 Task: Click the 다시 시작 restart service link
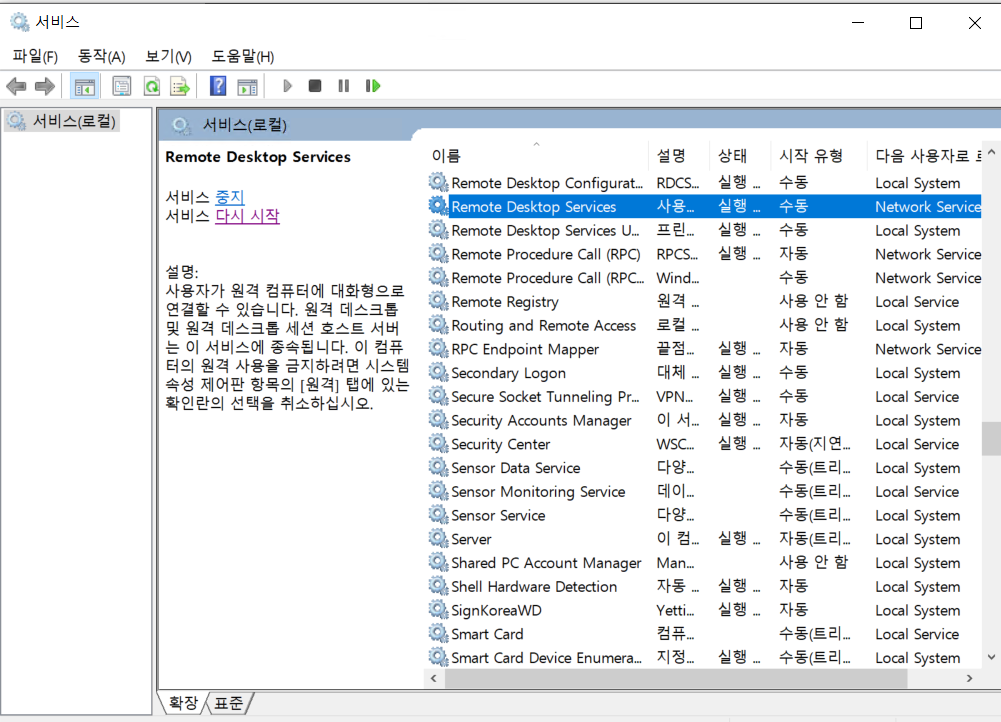[247, 216]
